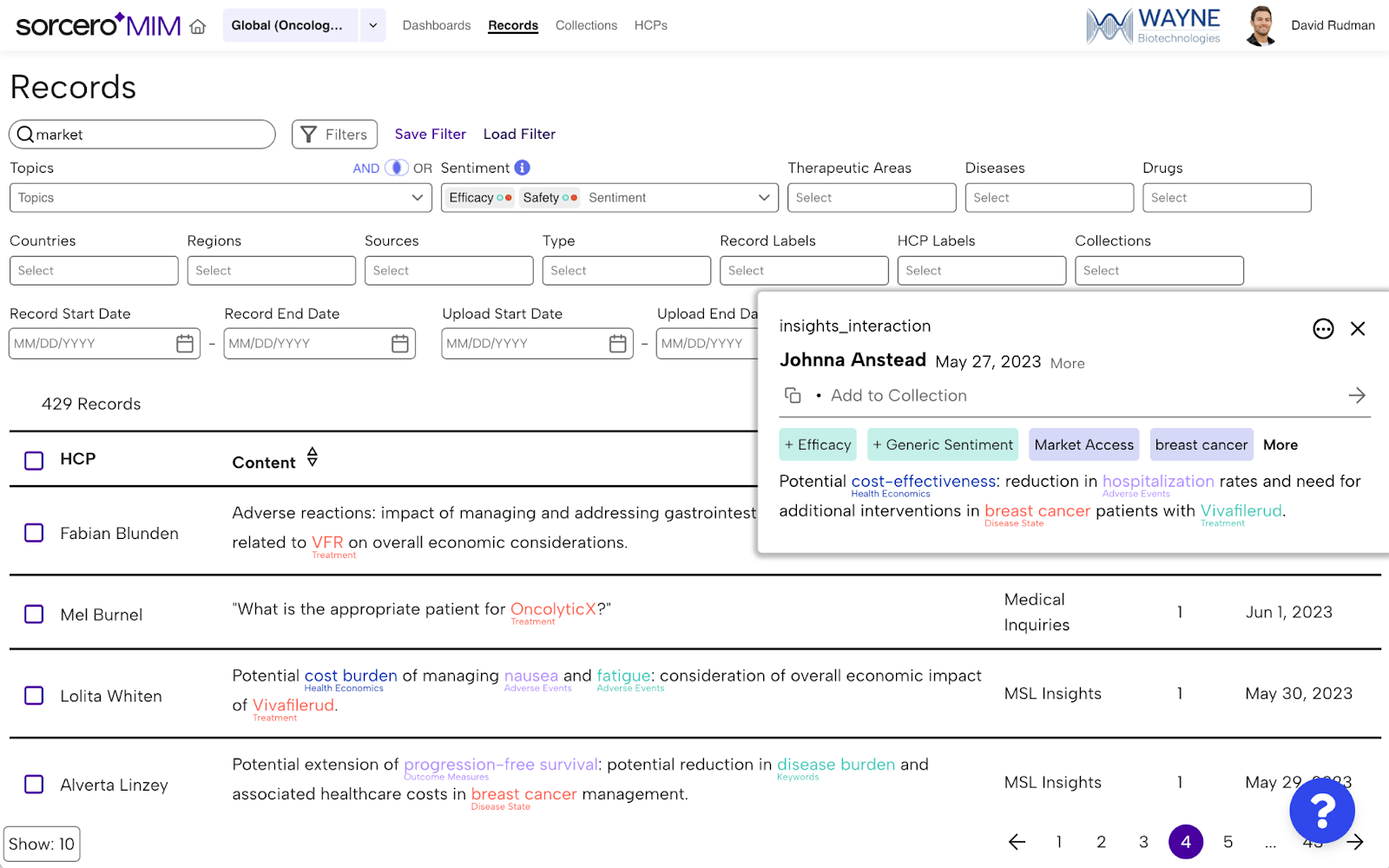Change Show: 10 page size
Screen dimensions: 1389x868
tap(42, 844)
